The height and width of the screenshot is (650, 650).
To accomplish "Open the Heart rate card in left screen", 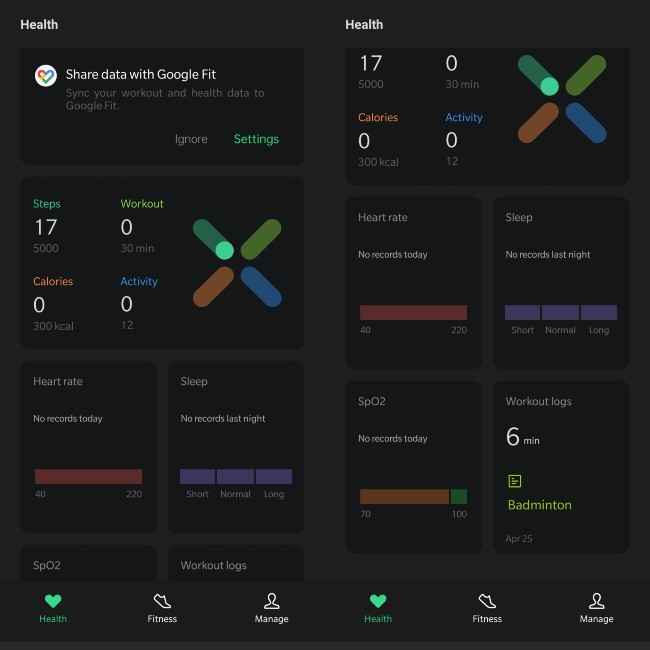I will click(x=90, y=447).
